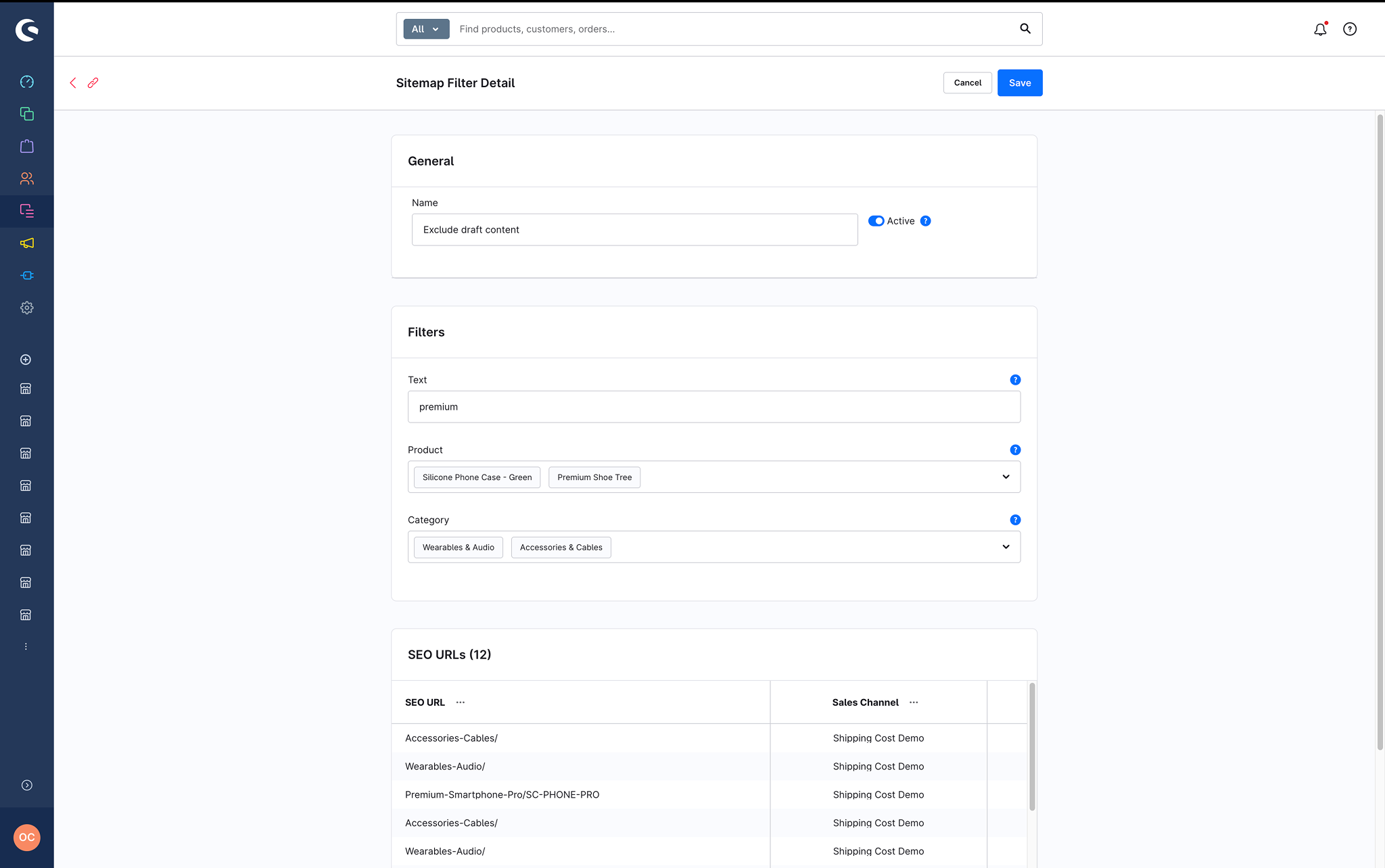Open the Orders shopping bag icon
The height and width of the screenshot is (868, 1385).
pos(26,146)
